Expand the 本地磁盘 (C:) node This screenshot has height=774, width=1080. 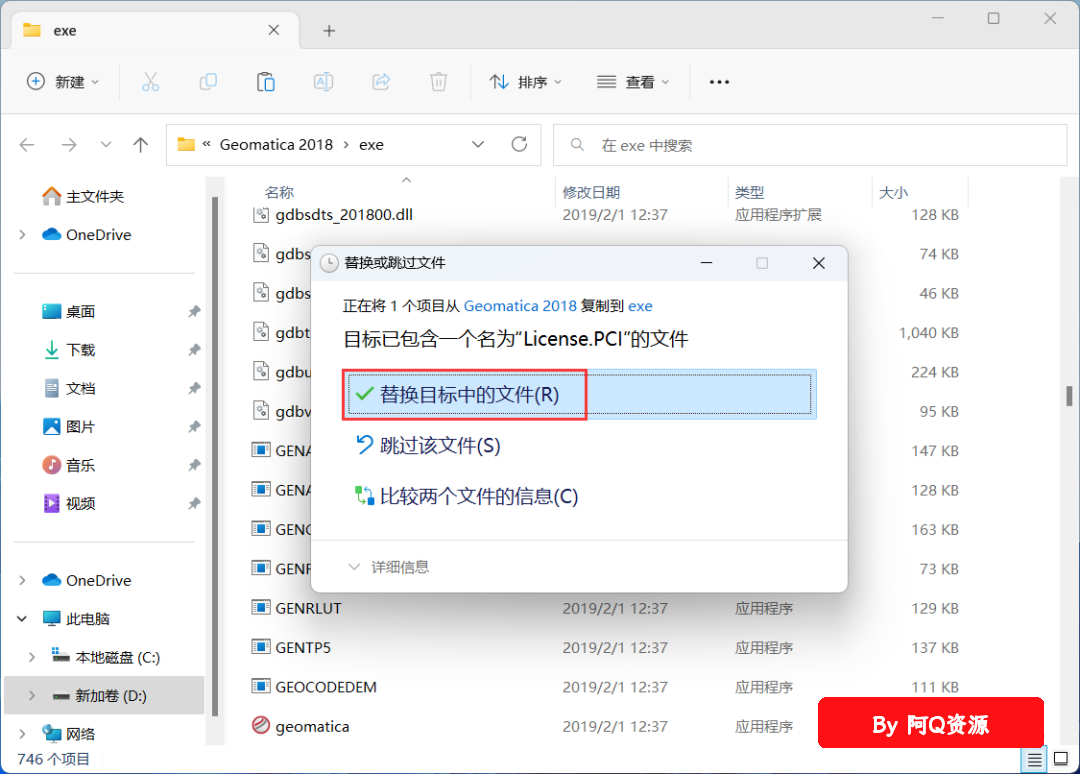(x=32, y=657)
